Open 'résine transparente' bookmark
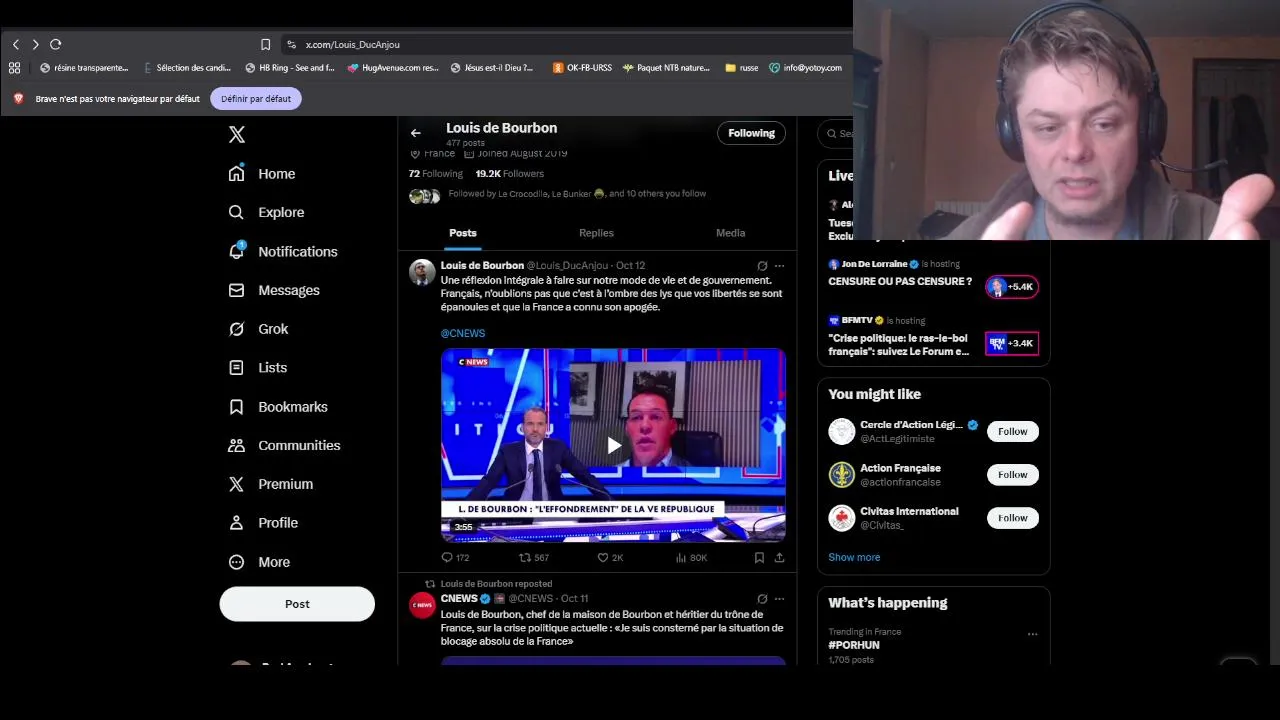Image resolution: width=1280 pixels, height=720 pixels. [84, 68]
